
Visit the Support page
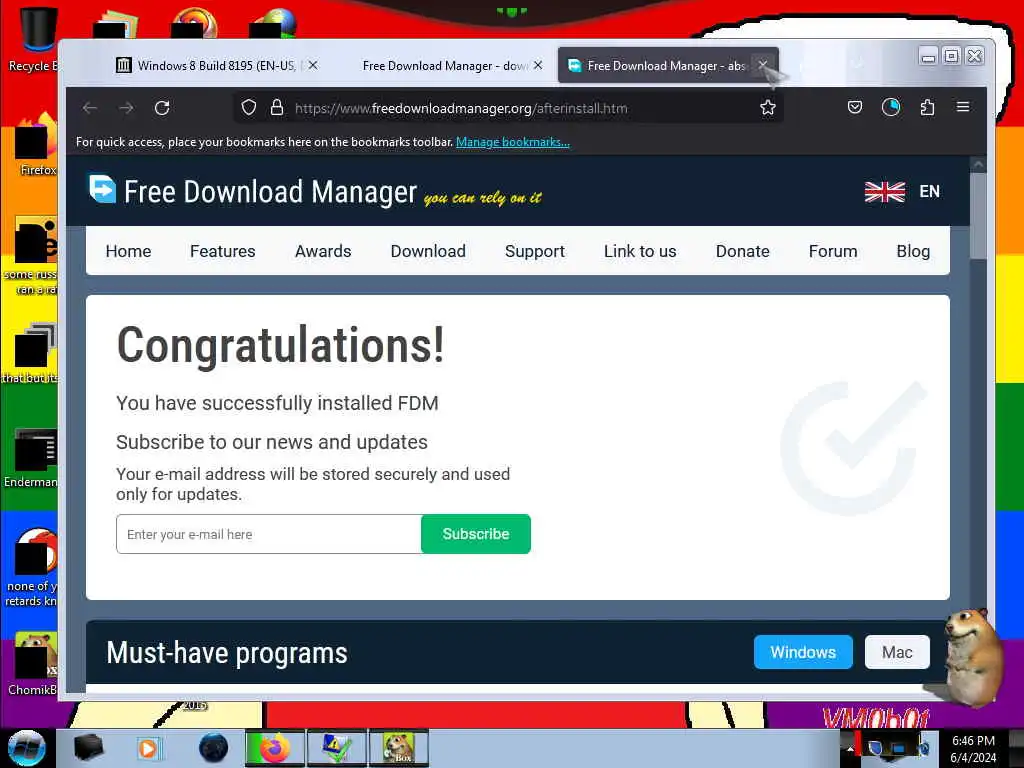[x=535, y=251]
